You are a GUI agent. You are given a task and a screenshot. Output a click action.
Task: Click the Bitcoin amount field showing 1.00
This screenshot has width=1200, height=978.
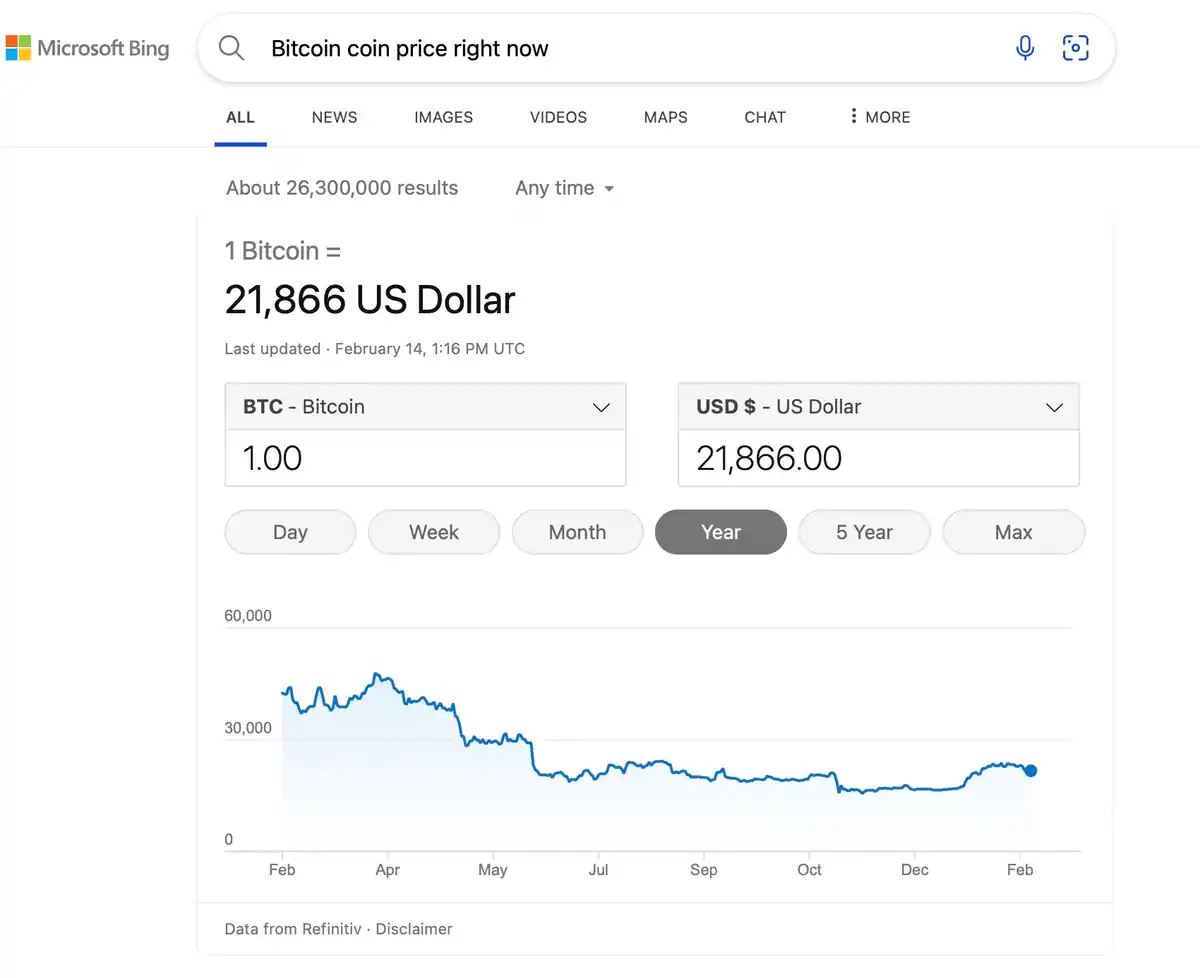click(425, 458)
